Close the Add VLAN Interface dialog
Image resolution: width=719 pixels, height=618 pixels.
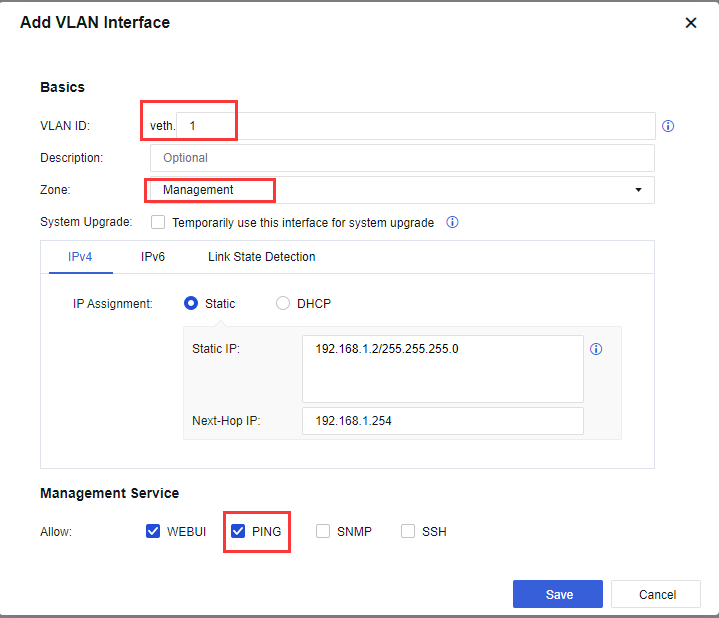(x=690, y=23)
